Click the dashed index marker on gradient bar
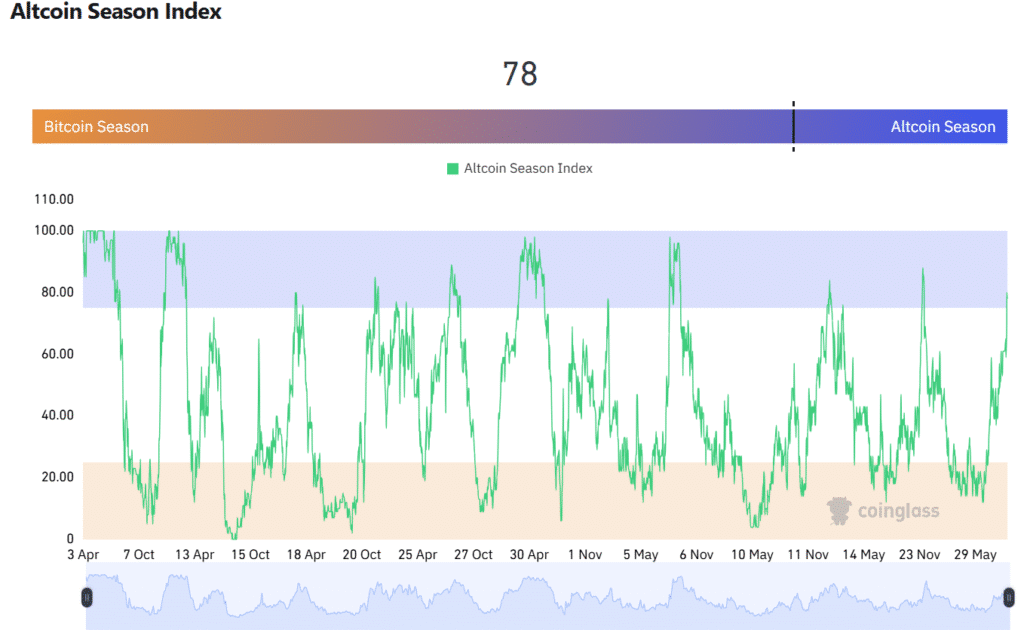This screenshot has height=636, width=1024. 793,126
